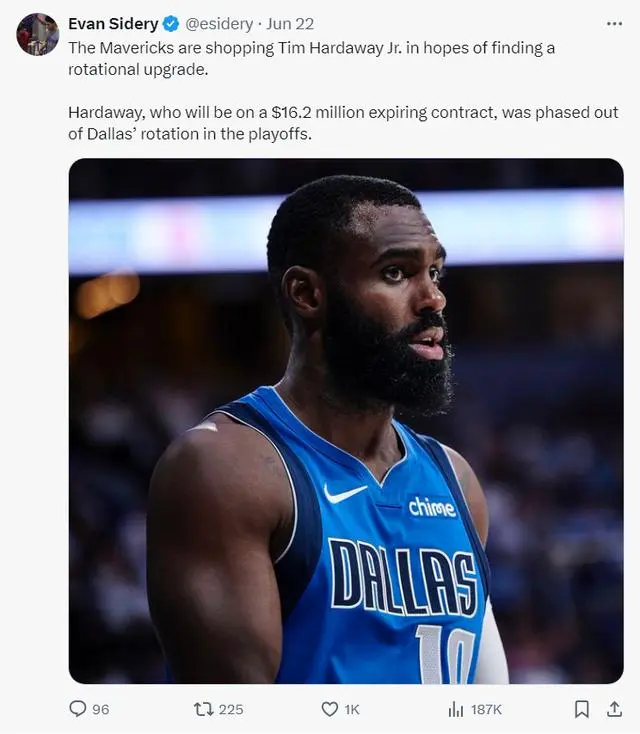This screenshot has width=640, height=734.
Task: Like the tweet with the heart icon
Action: click(x=330, y=709)
